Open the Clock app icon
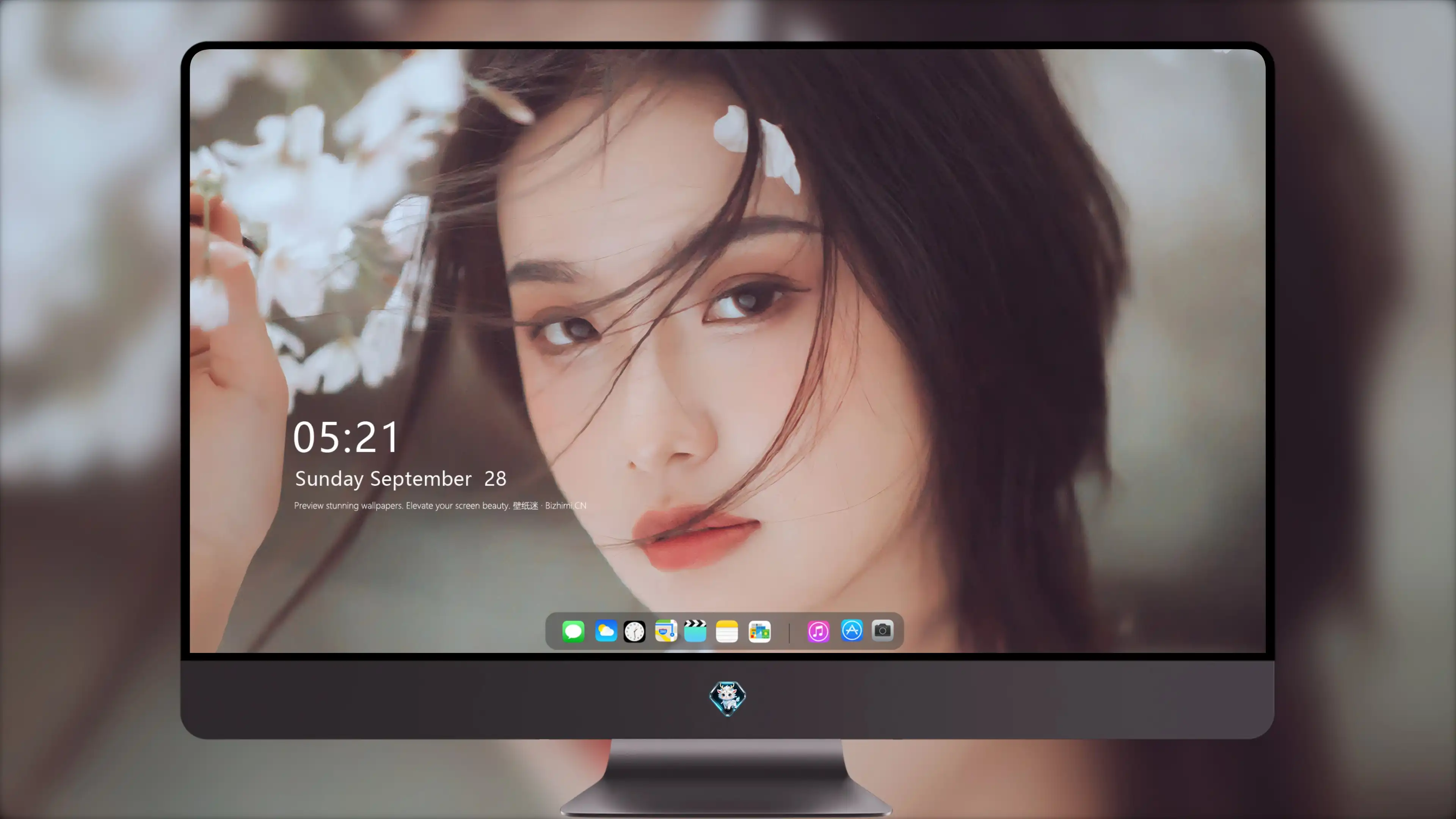The height and width of the screenshot is (819, 1456). [x=634, y=631]
